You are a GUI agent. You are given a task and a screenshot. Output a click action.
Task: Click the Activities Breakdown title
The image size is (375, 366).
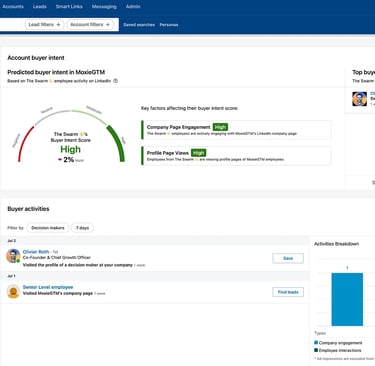(336, 244)
